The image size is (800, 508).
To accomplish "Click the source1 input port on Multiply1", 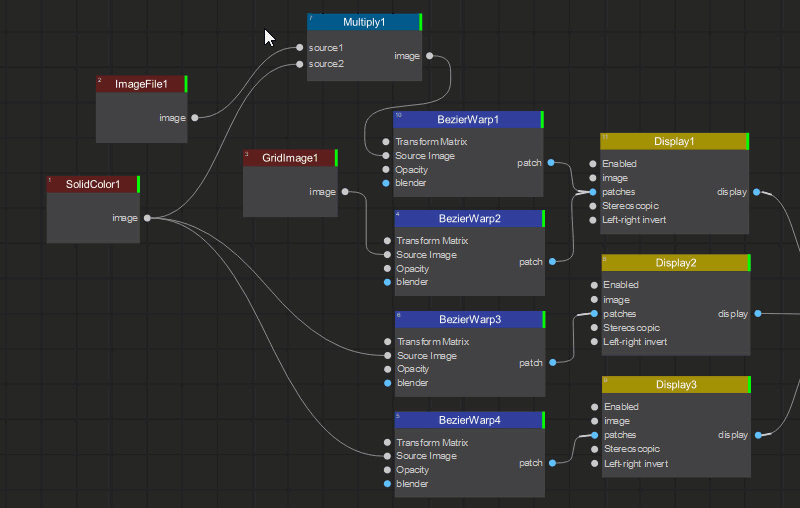I will (x=299, y=47).
